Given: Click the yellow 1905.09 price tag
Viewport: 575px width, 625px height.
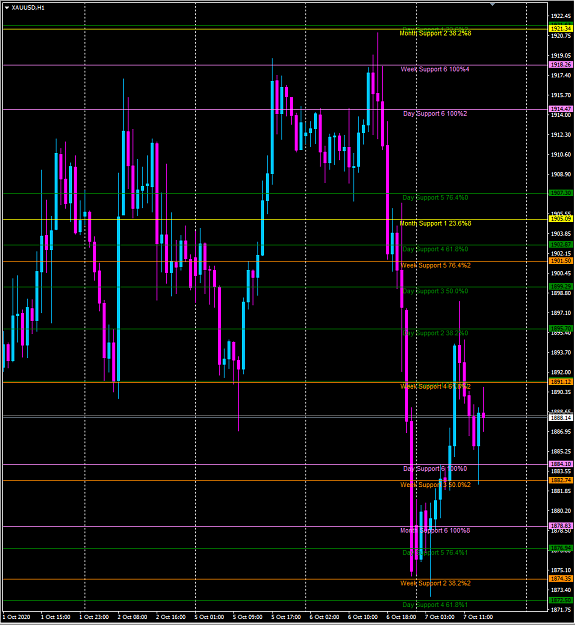Looking at the screenshot, I should (x=561, y=219).
